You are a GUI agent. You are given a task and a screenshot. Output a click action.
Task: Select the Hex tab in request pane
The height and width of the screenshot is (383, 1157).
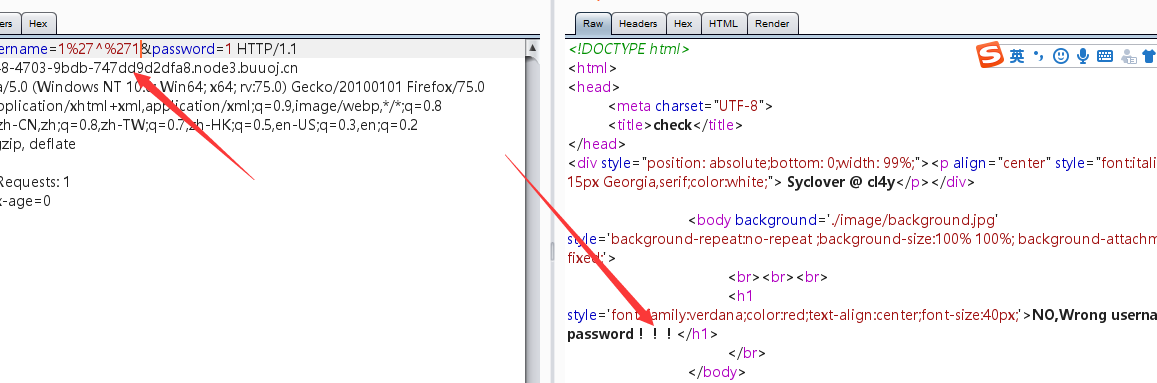click(38, 24)
